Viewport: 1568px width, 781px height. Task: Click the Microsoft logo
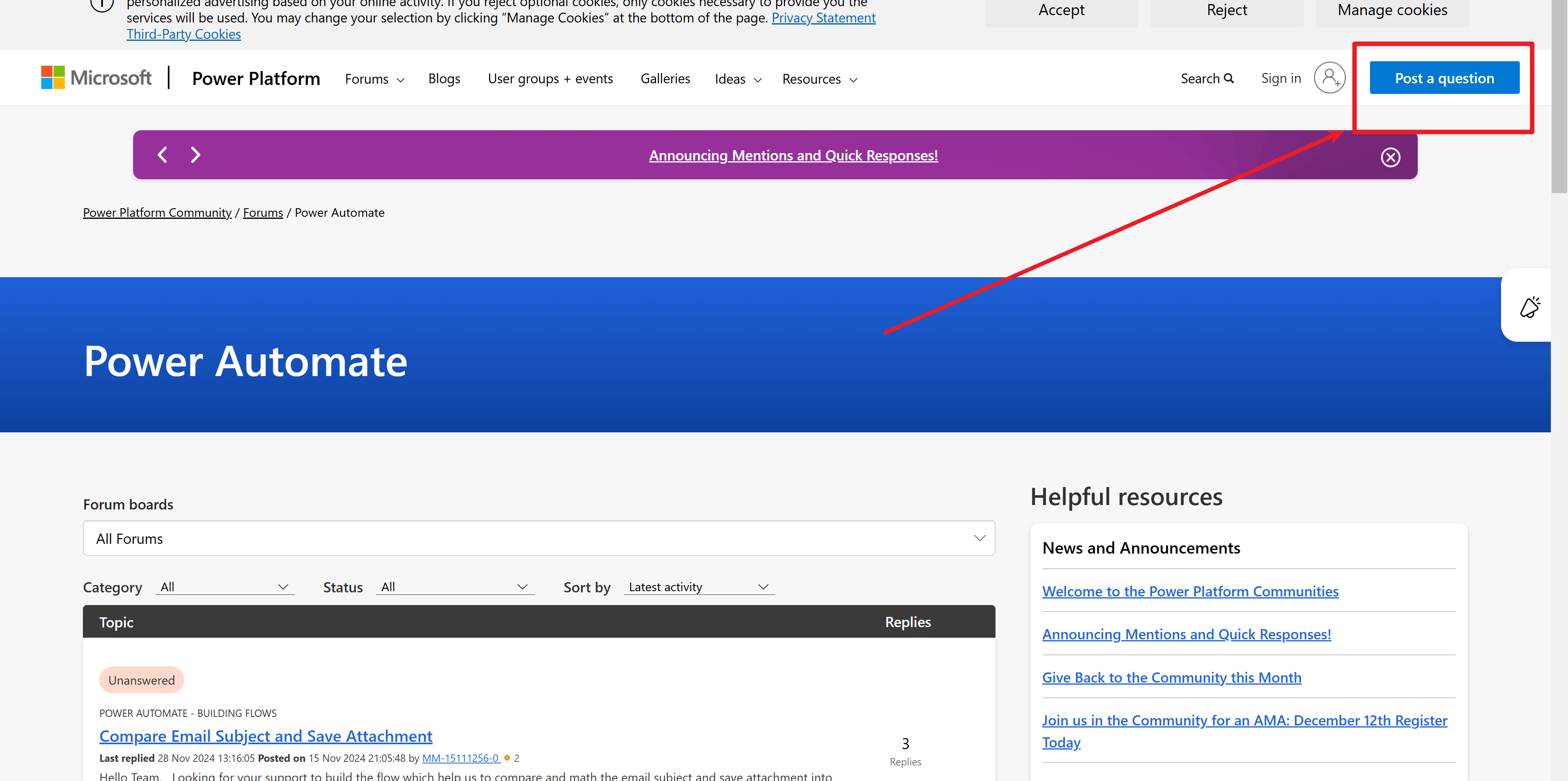coord(96,78)
